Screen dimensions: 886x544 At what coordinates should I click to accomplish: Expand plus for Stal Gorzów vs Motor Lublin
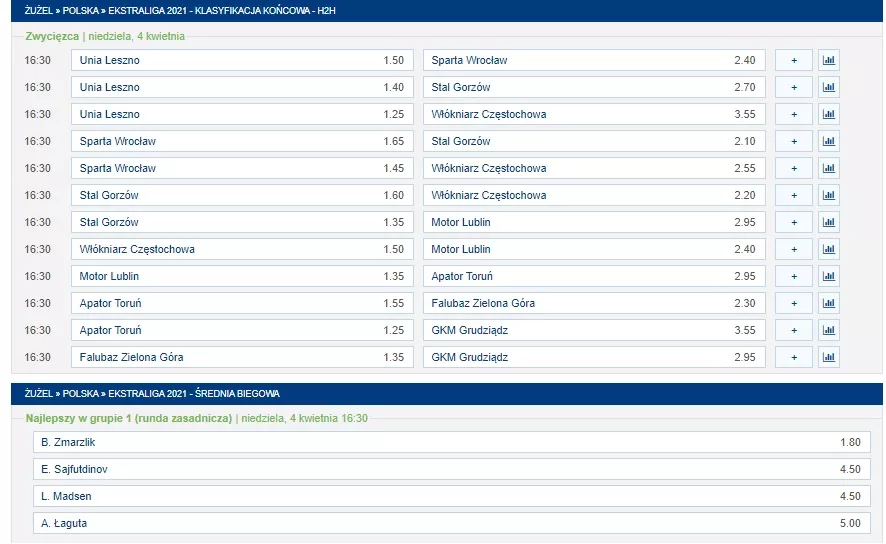794,222
